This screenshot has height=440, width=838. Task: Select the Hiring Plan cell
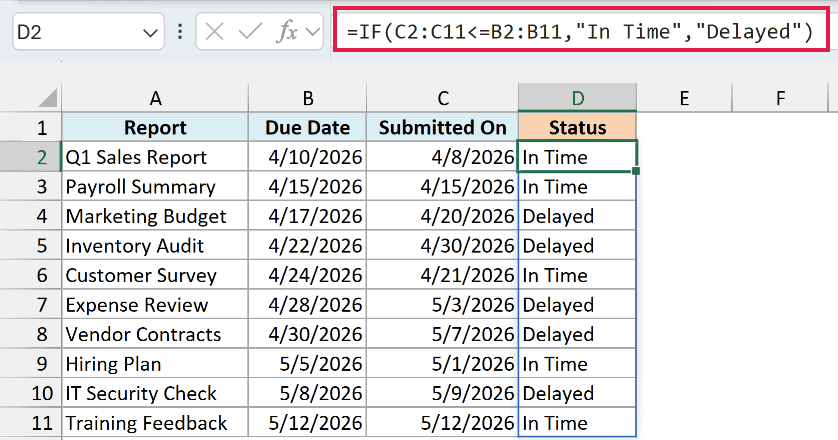click(155, 364)
